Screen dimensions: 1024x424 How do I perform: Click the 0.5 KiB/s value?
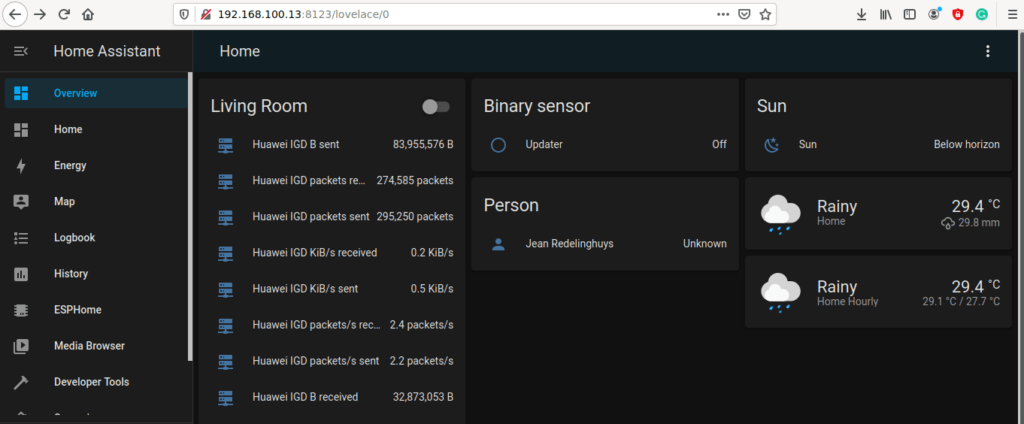[x=432, y=288]
